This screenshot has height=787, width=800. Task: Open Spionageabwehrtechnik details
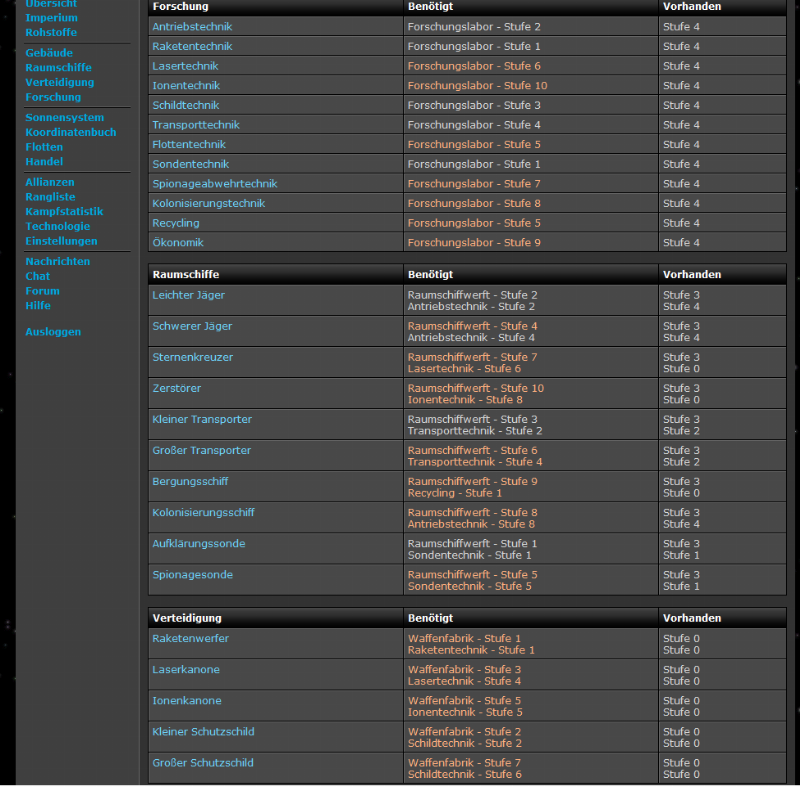214,184
